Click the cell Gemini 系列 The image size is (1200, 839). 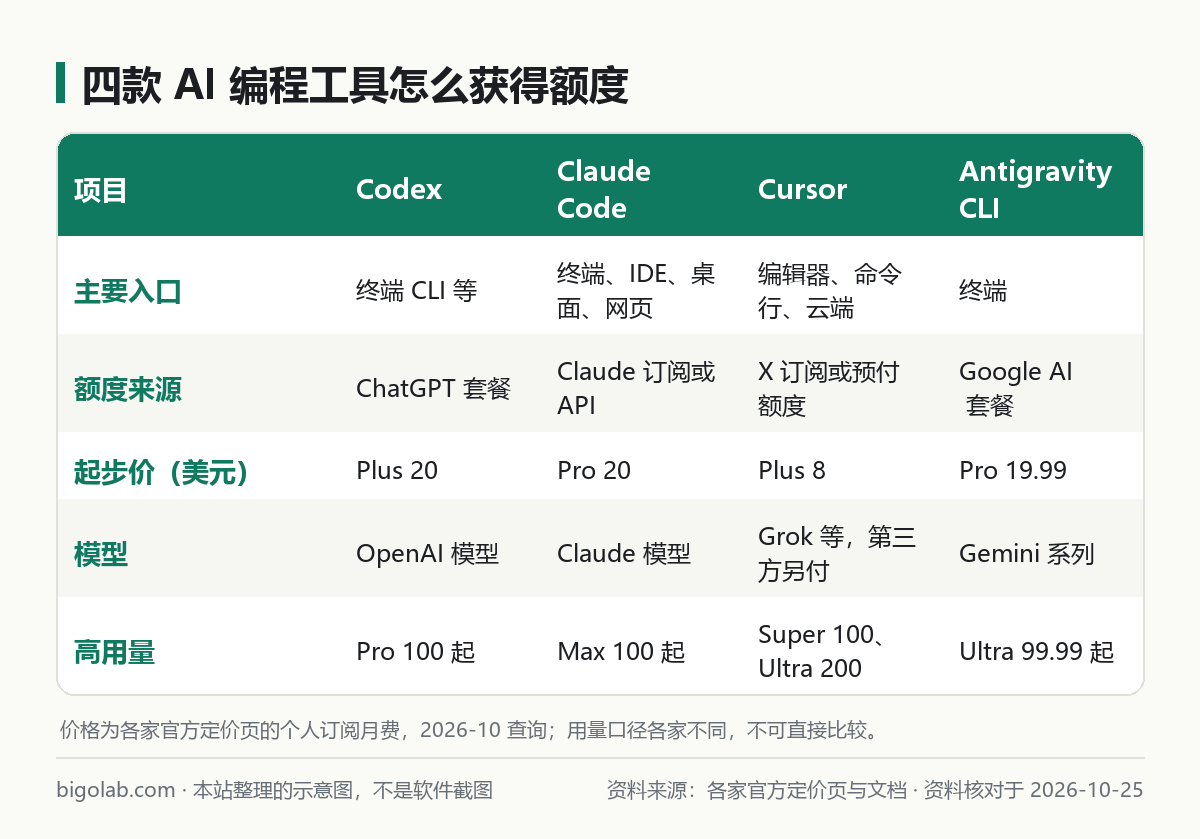tap(1027, 553)
